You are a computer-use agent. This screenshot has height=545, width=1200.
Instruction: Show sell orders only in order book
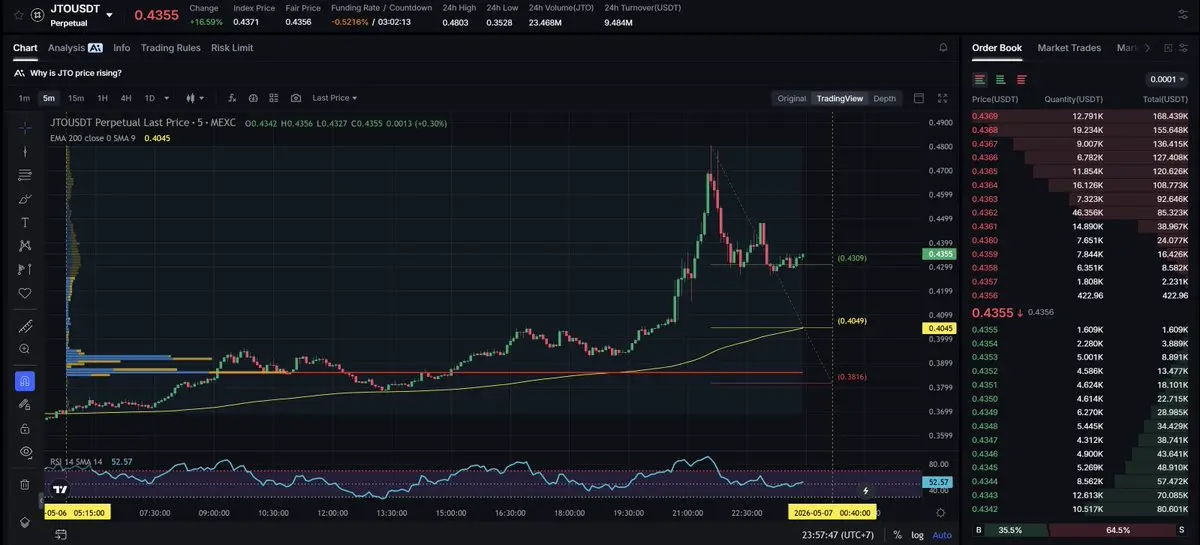[x=1021, y=79]
